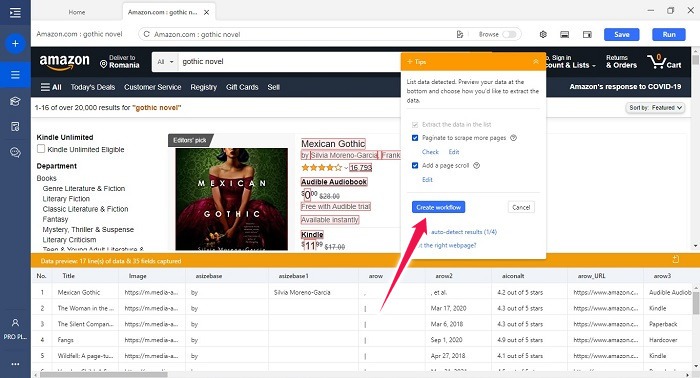Toggle Extract the data in the list checkbox

click(415, 125)
